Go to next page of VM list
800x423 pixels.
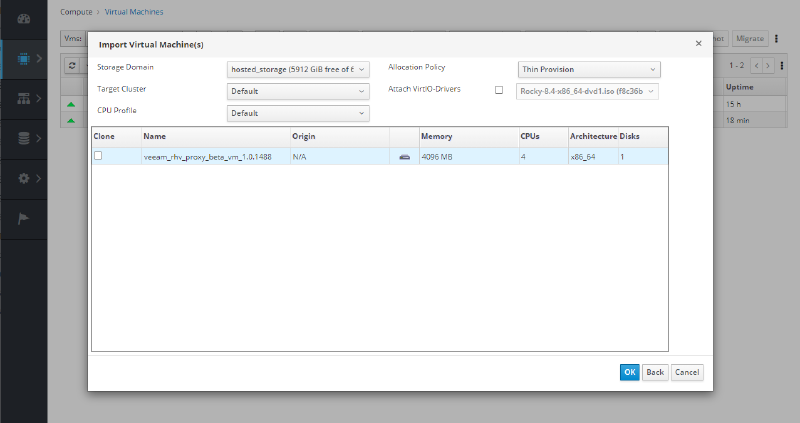pos(767,65)
